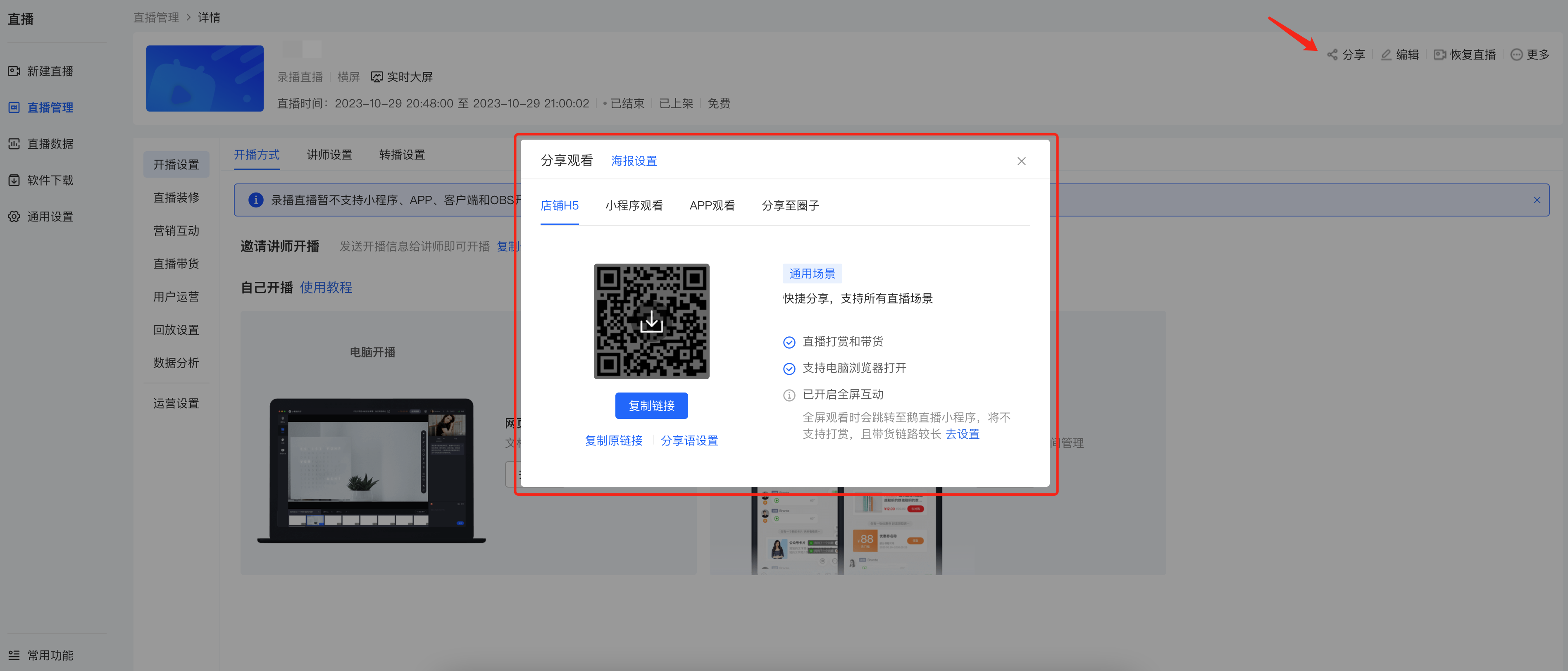Click the check icon next to 直播打赏和带货
Image resolution: width=1568 pixels, height=671 pixels.
tap(789, 343)
